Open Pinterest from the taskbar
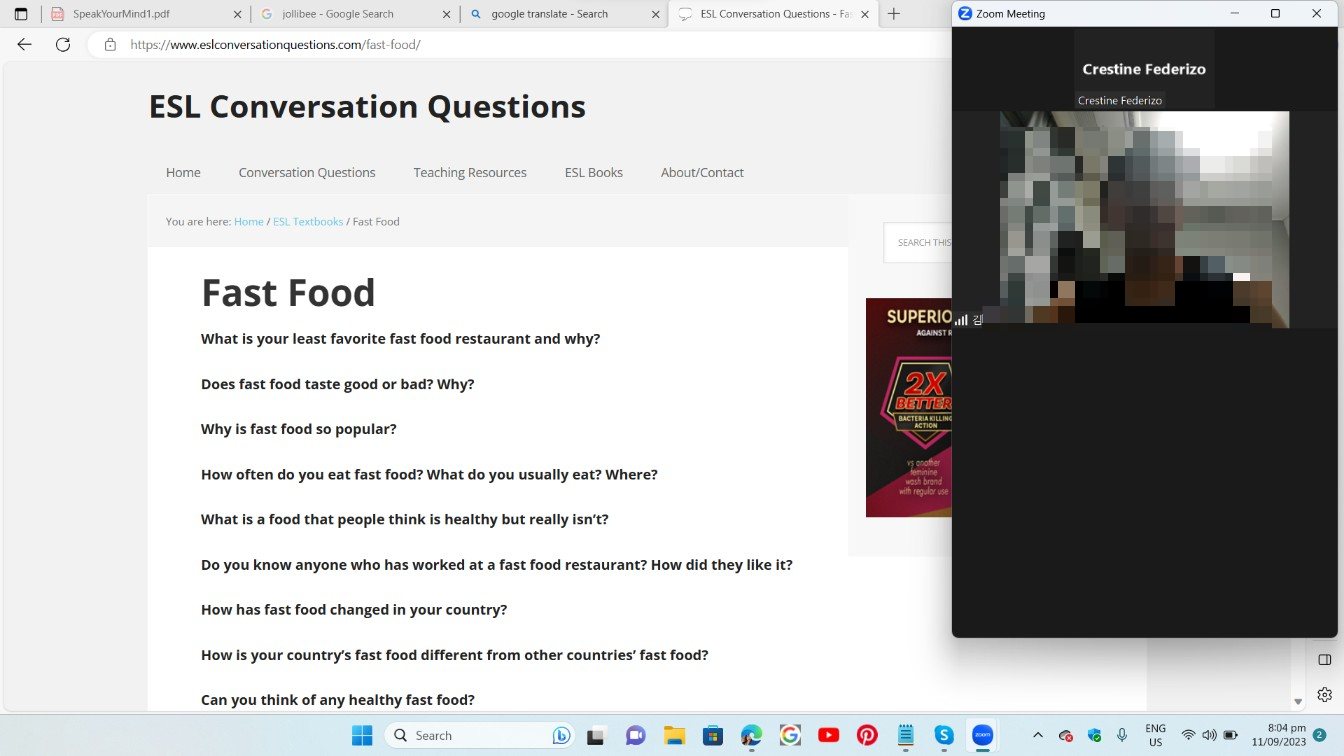The image size is (1344, 756). pyautogui.click(x=867, y=735)
